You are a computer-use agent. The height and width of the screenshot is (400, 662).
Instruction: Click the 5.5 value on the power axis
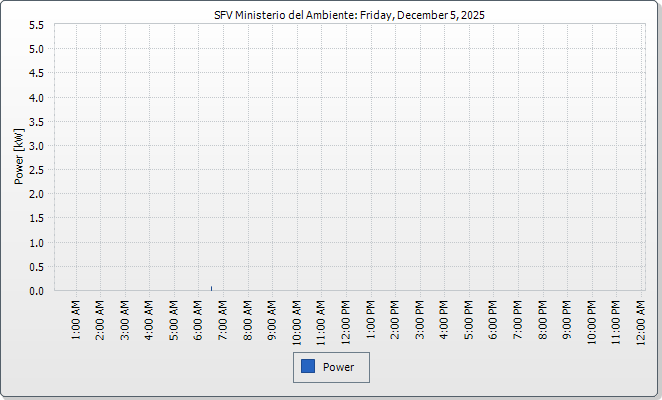[x=36, y=25]
